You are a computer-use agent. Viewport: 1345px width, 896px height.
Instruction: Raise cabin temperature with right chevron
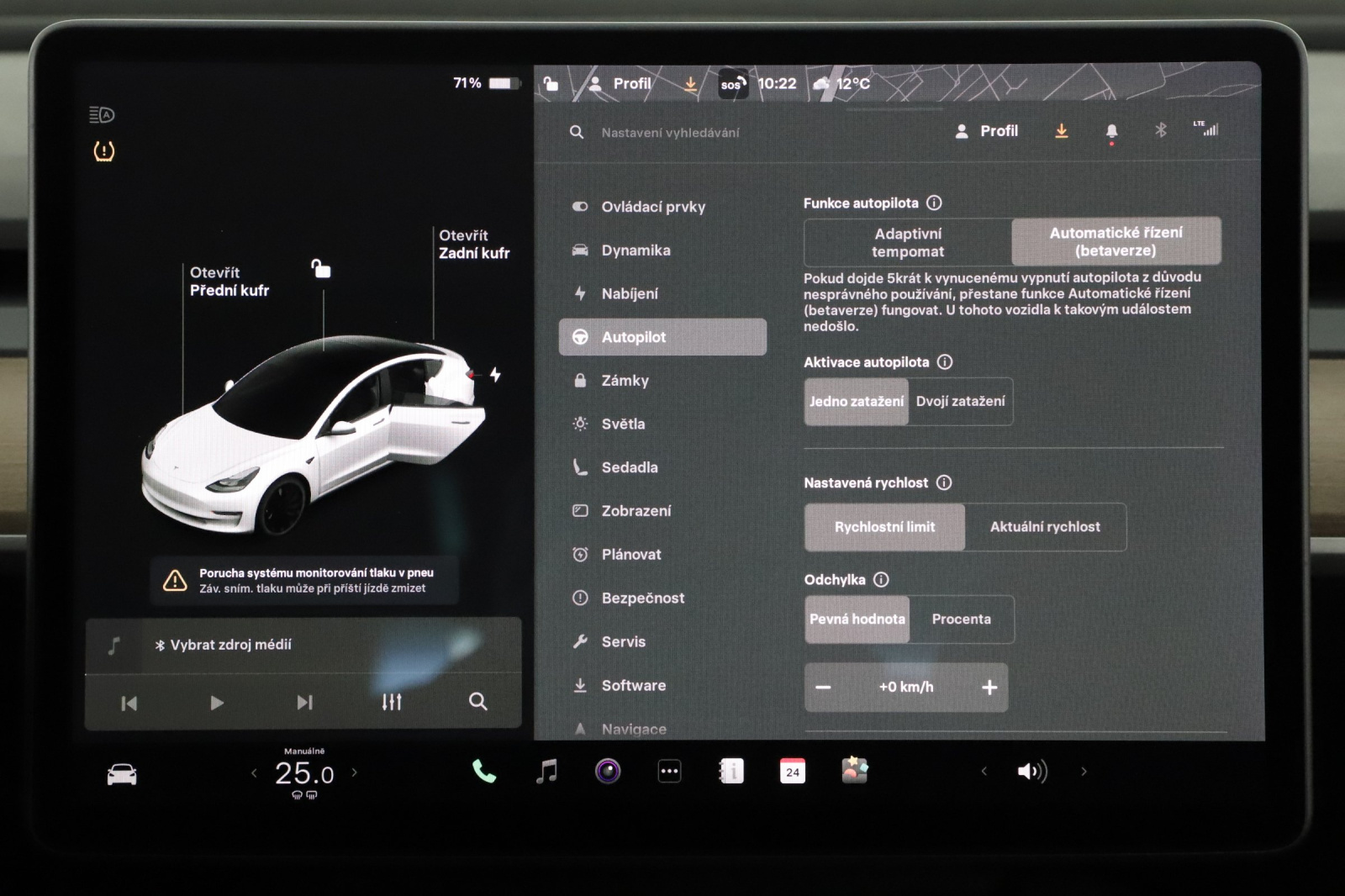point(355,772)
